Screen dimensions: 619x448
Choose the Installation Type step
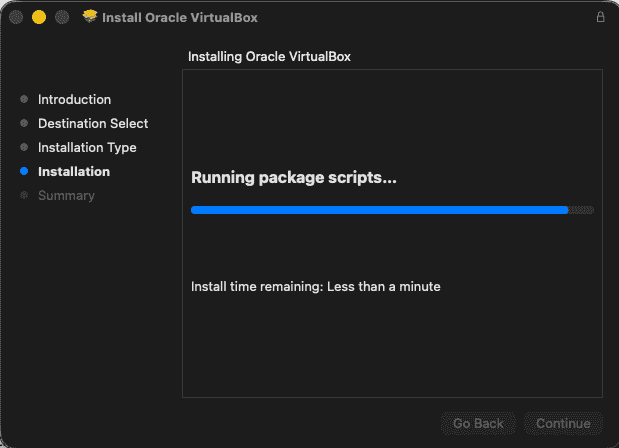tap(87, 148)
